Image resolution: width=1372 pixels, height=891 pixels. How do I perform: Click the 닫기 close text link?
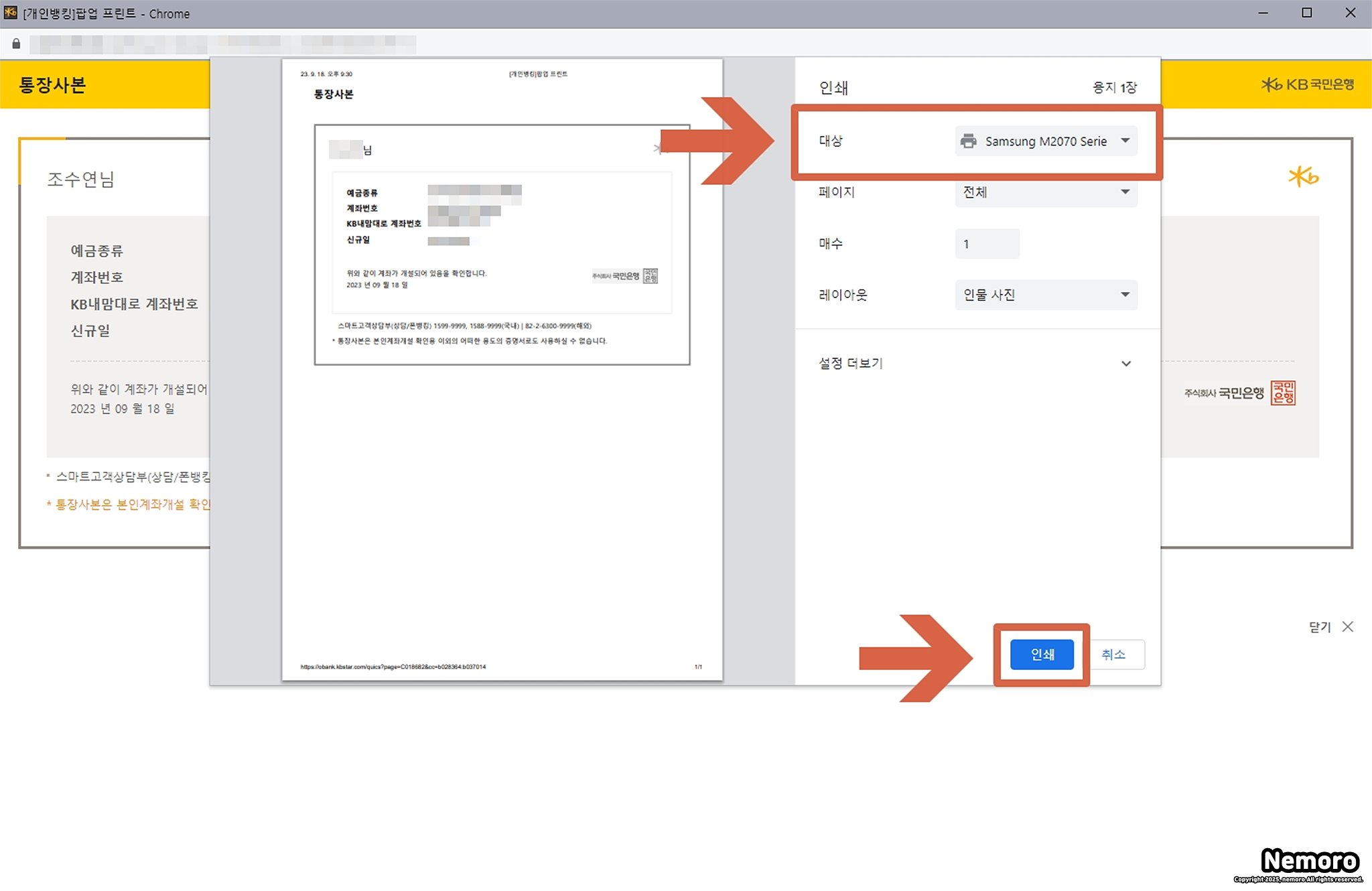click(1319, 627)
